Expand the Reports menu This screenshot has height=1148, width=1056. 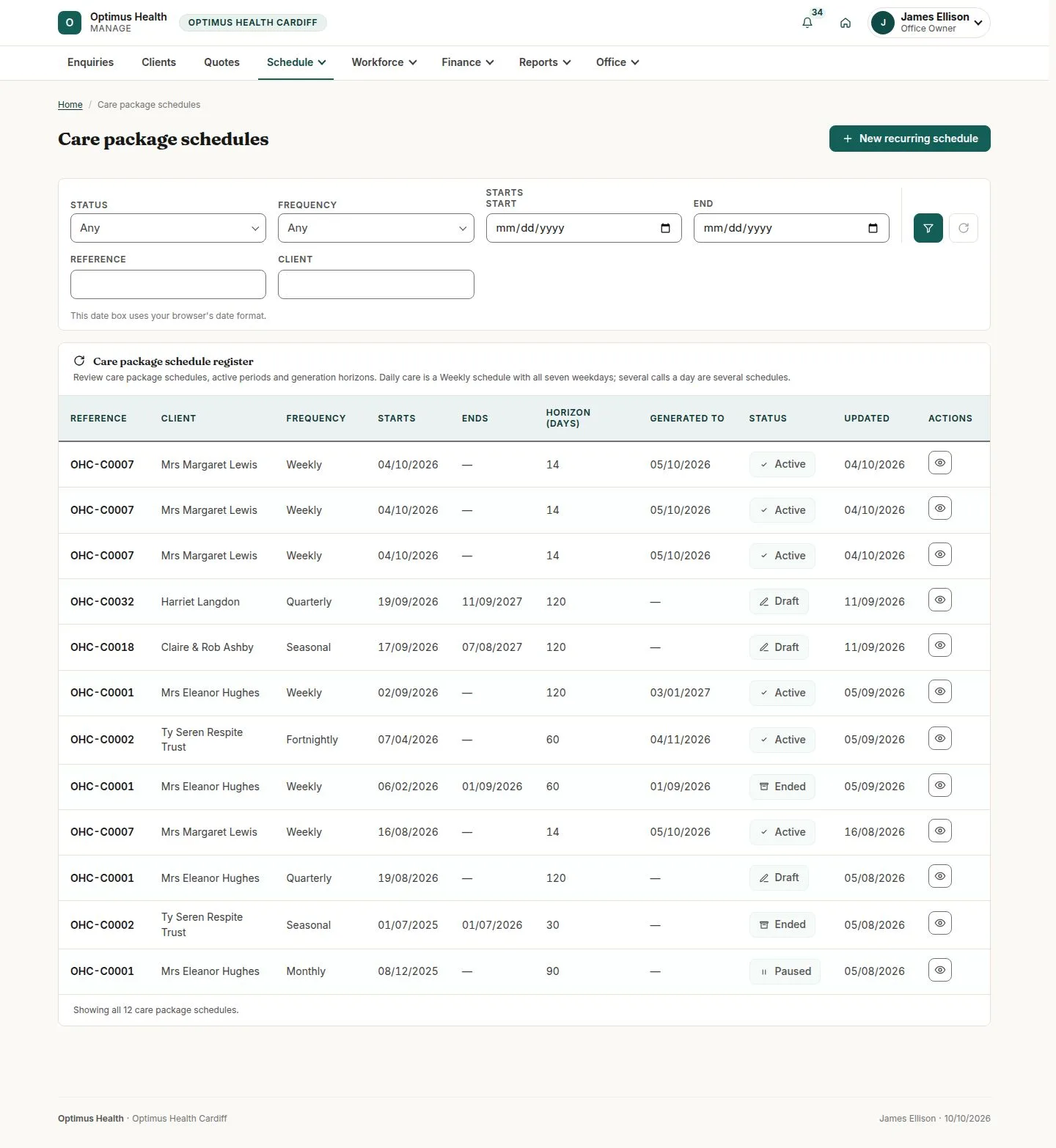pyautogui.click(x=545, y=62)
